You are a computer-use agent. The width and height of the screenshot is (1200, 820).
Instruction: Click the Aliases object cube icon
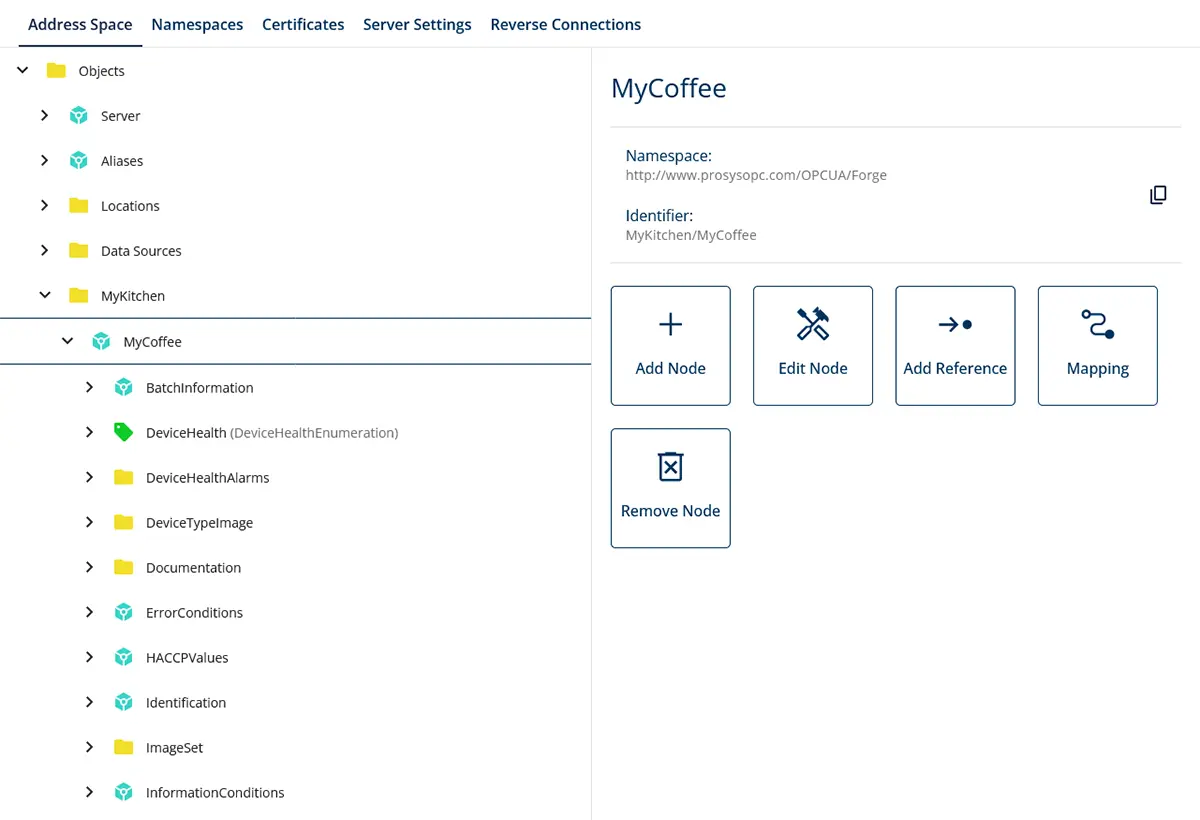click(79, 161)
